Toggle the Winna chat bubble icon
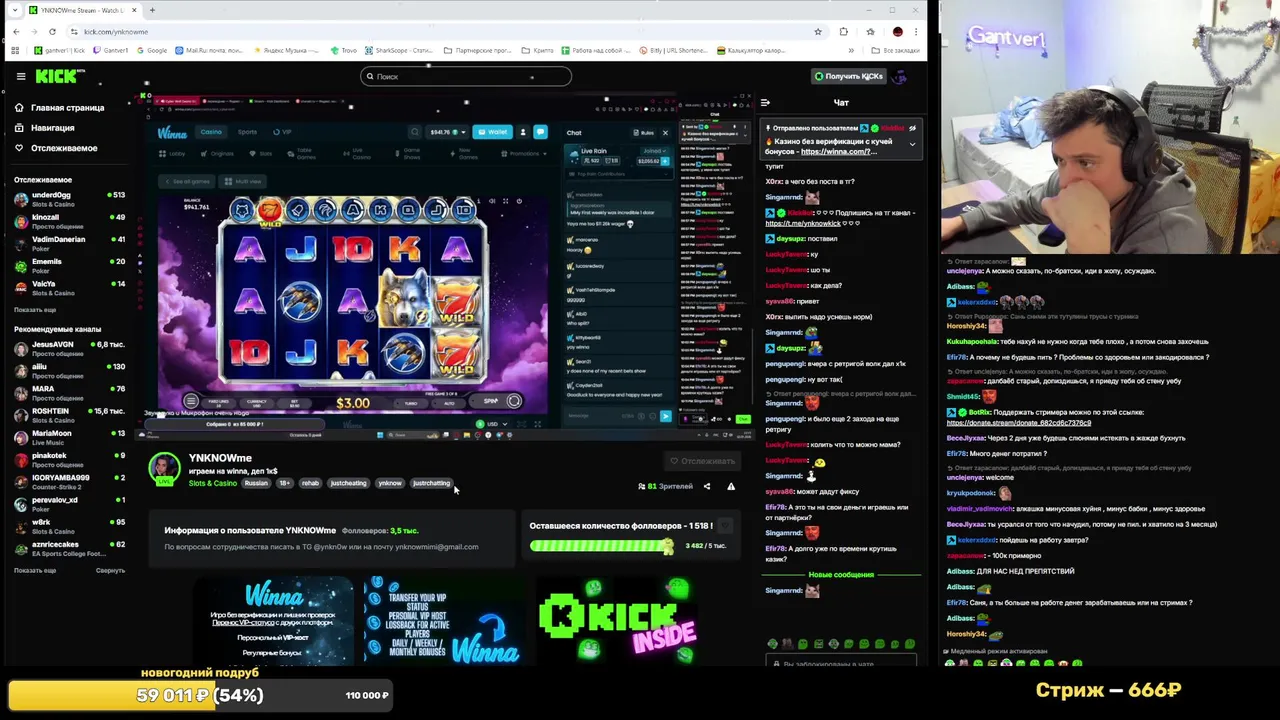The image size is (1280, 720). [540, 132]
